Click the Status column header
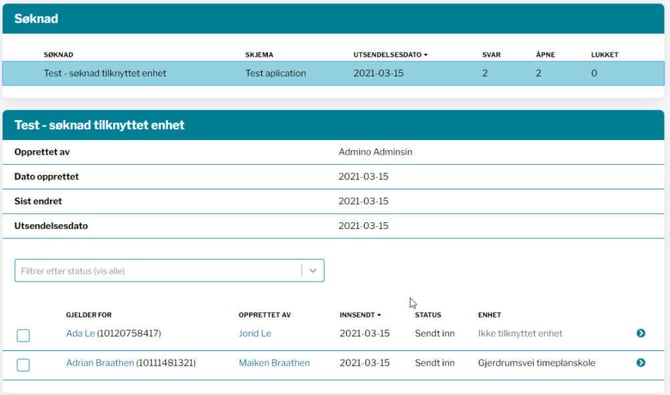670x395 pixels. pyautogui.click(x=428, y=315)
